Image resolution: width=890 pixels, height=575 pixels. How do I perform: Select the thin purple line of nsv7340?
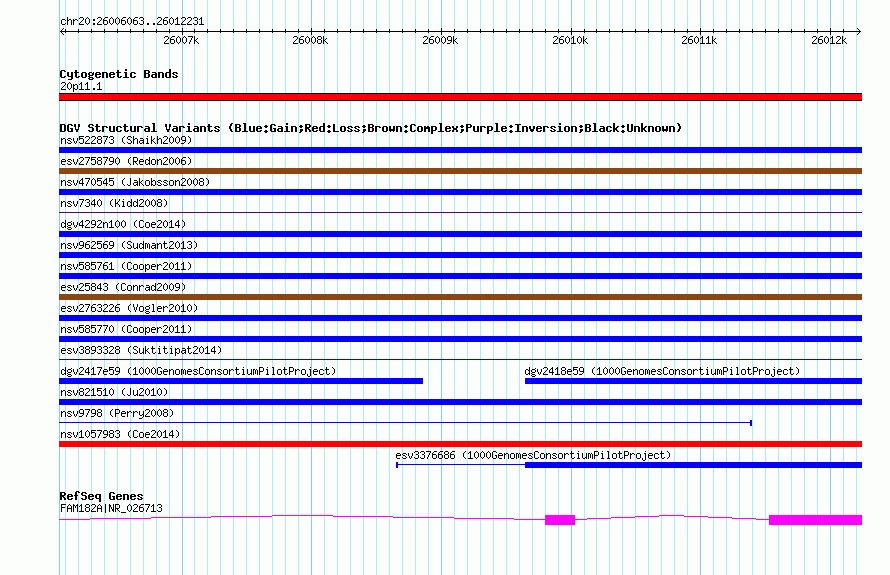click(x=460, y=213)
